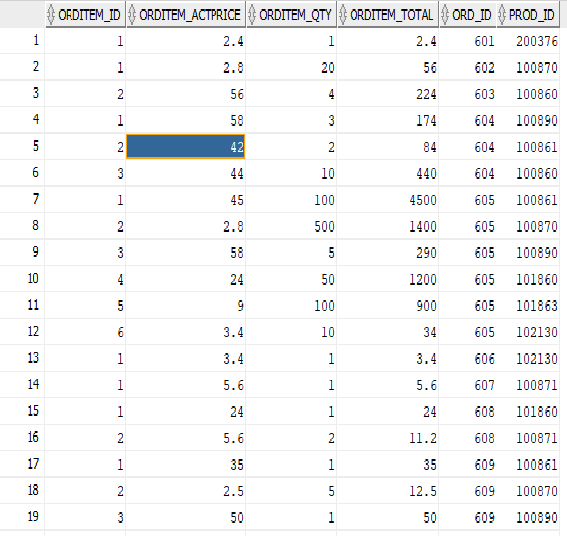Select ORD_ID cell 601
This screenshot has width=567, height=536.
[468, 41]
